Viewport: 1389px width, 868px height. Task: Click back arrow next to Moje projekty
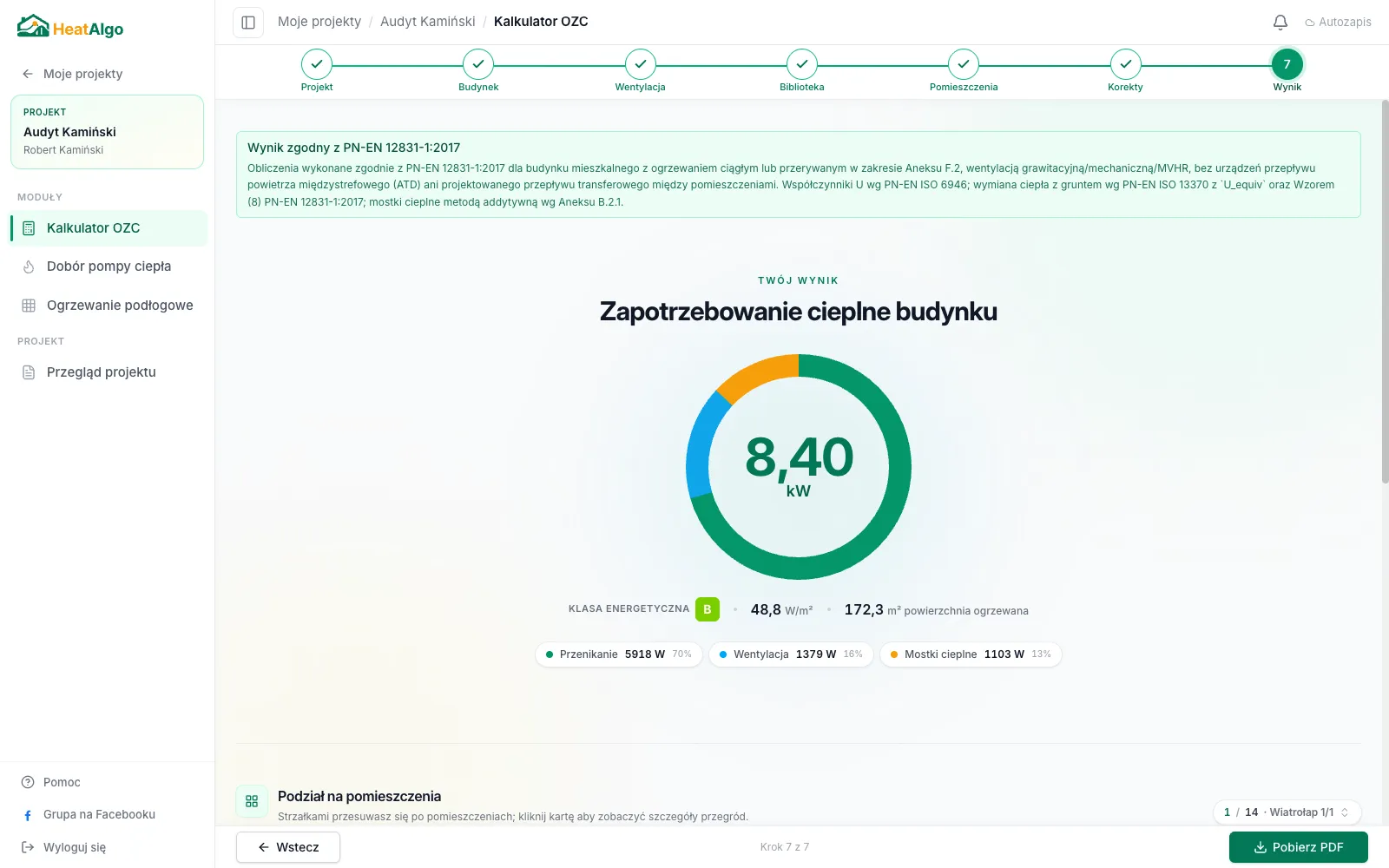click(28, 74)
